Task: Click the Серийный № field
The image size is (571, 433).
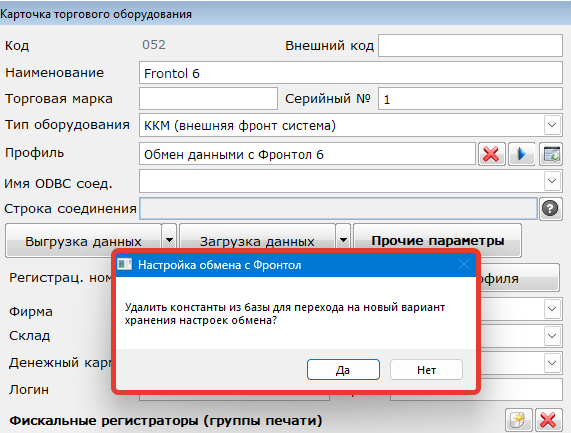Action: (x=470, y=99)
